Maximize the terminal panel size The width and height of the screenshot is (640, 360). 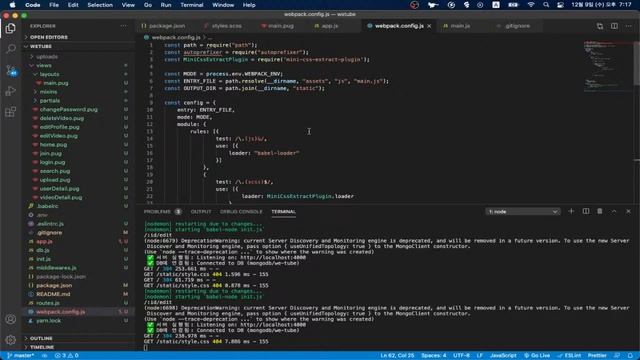pos(614,211)
